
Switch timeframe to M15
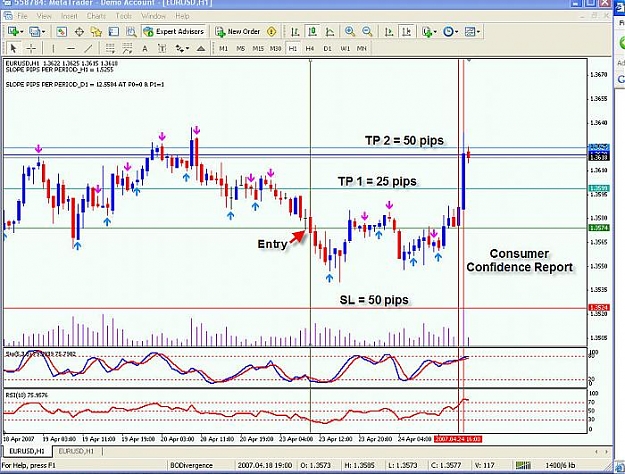(258, 49)
